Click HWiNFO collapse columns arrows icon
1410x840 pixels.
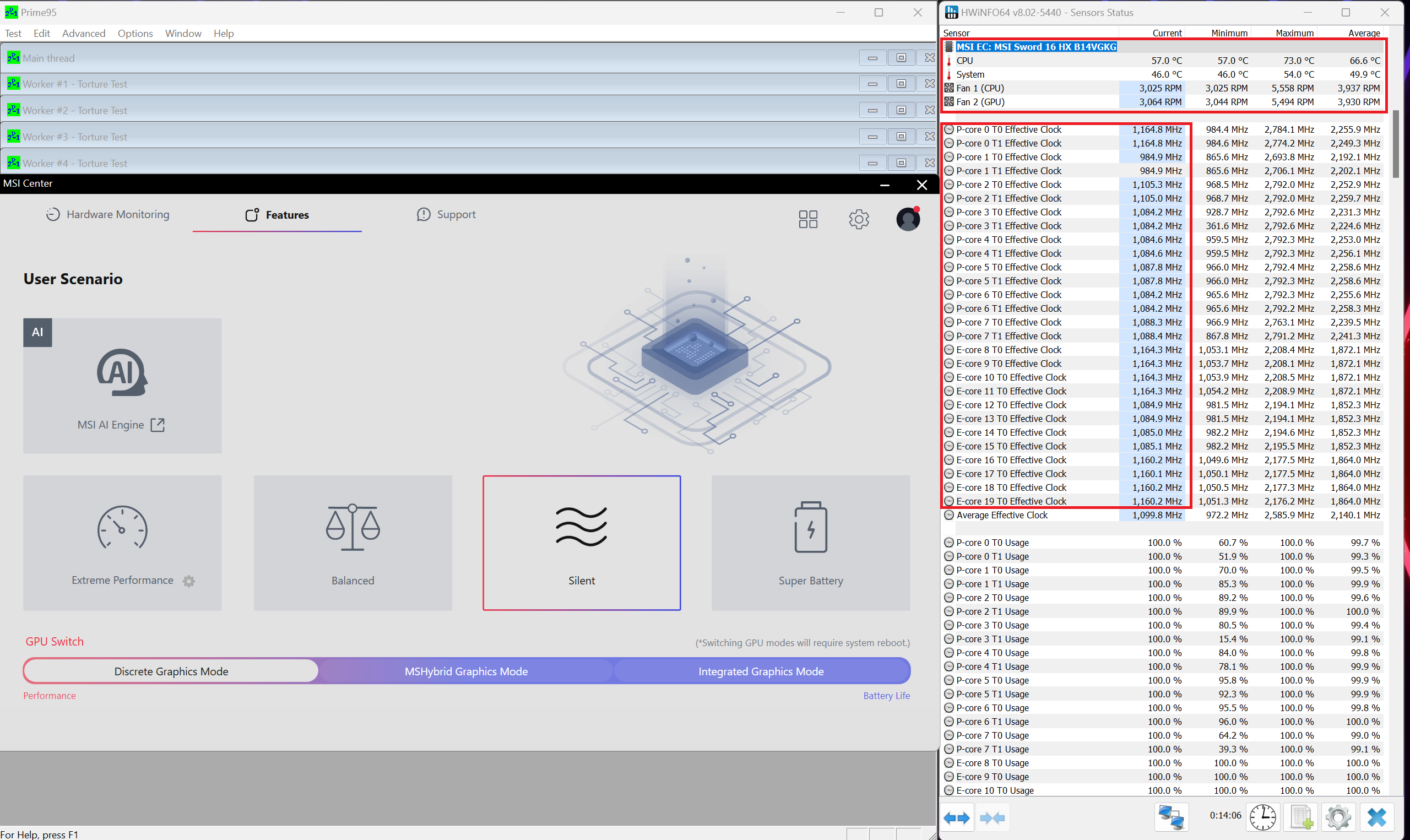point(992,818)
